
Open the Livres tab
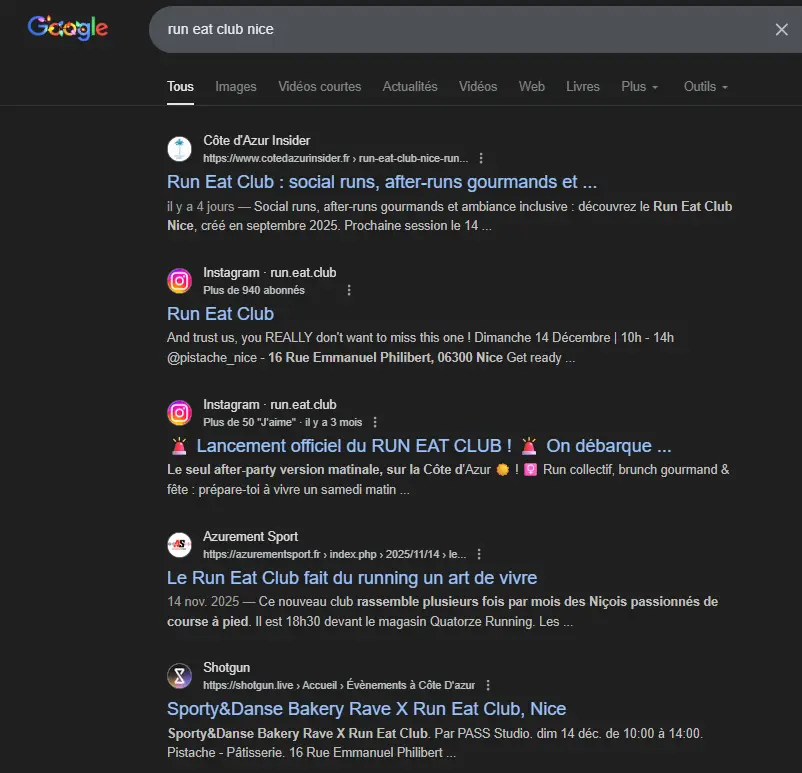(582, 87)
